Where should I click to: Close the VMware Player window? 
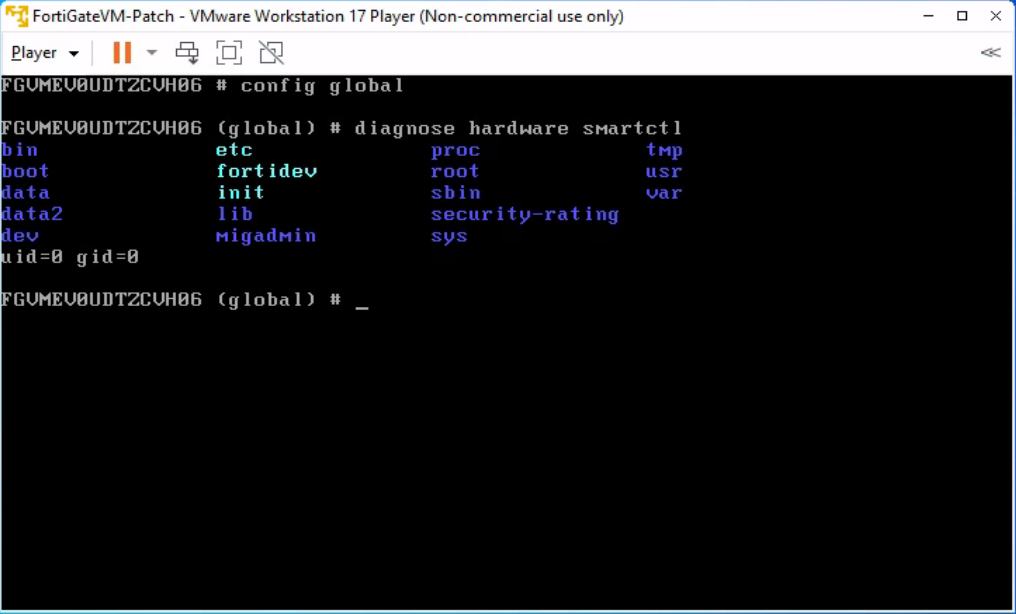coord(995,16)
